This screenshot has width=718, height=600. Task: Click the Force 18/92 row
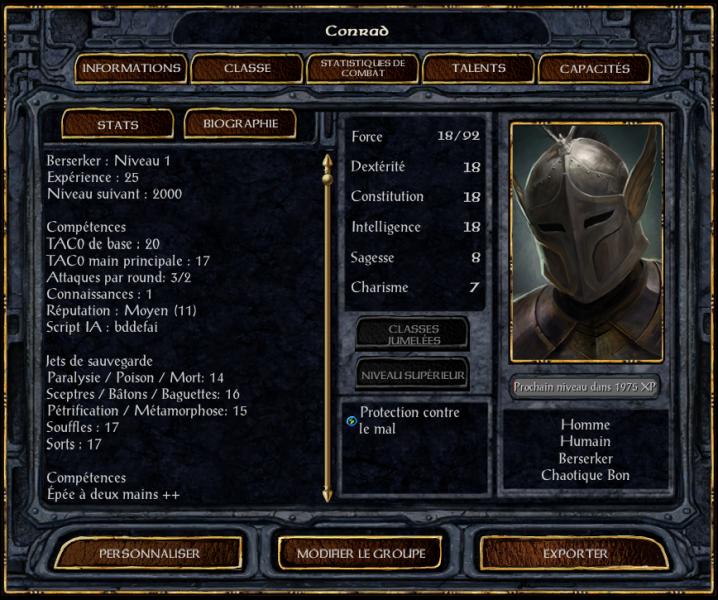tap(415, 136)
